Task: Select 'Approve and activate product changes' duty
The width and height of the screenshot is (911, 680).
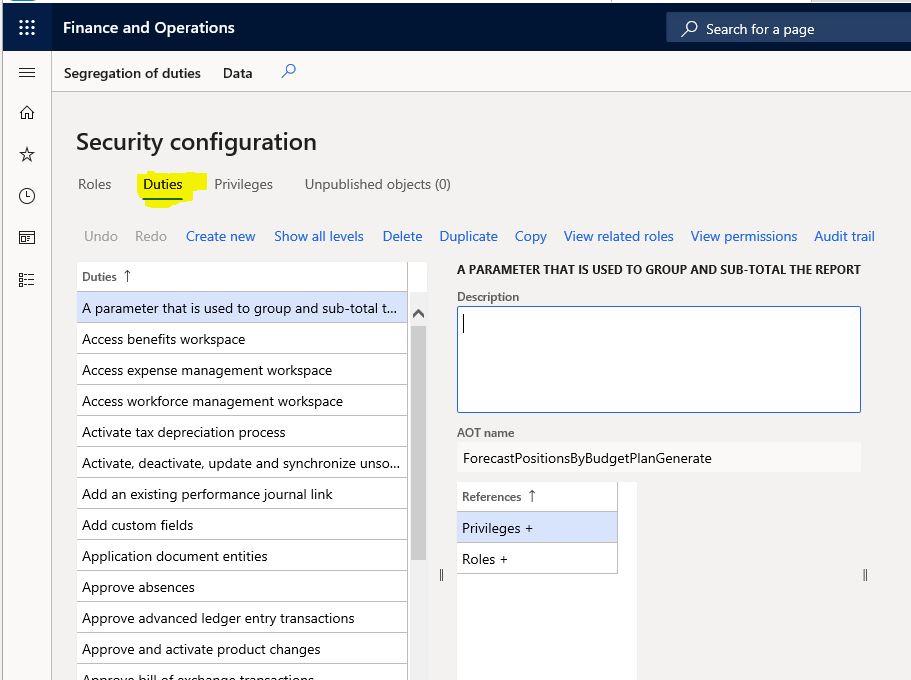Action: (x=242, y=649)
